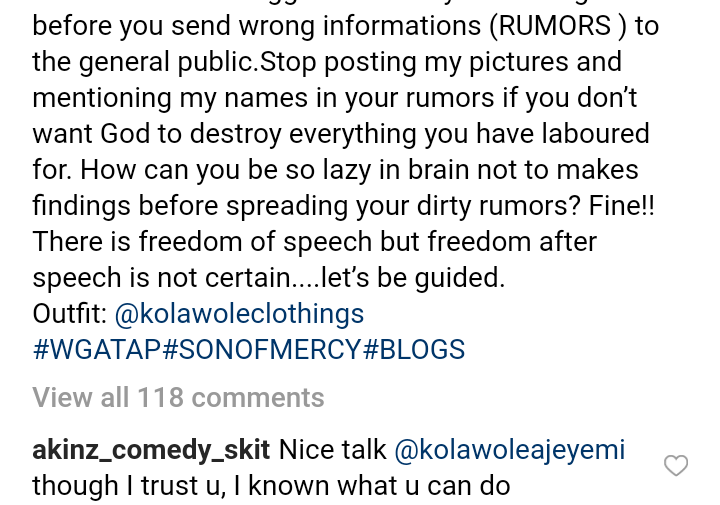Open the #BLOGS hashtag
Image resolution: width=720 pixels, height=505 pixels.
click(x=413, y=349)
